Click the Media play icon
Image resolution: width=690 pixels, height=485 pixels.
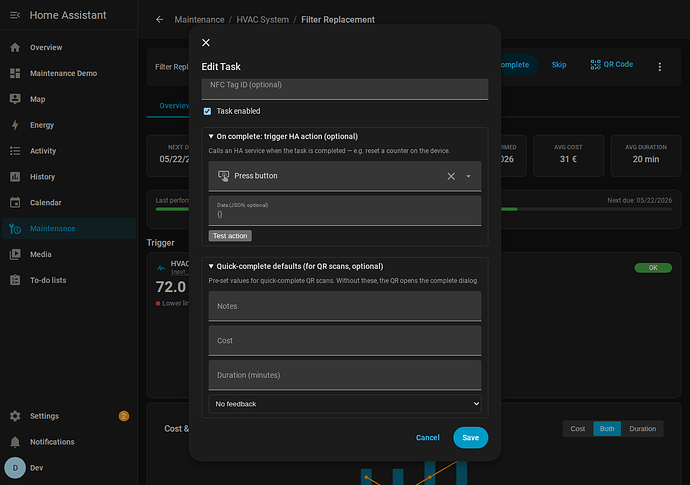click(15, 254)
